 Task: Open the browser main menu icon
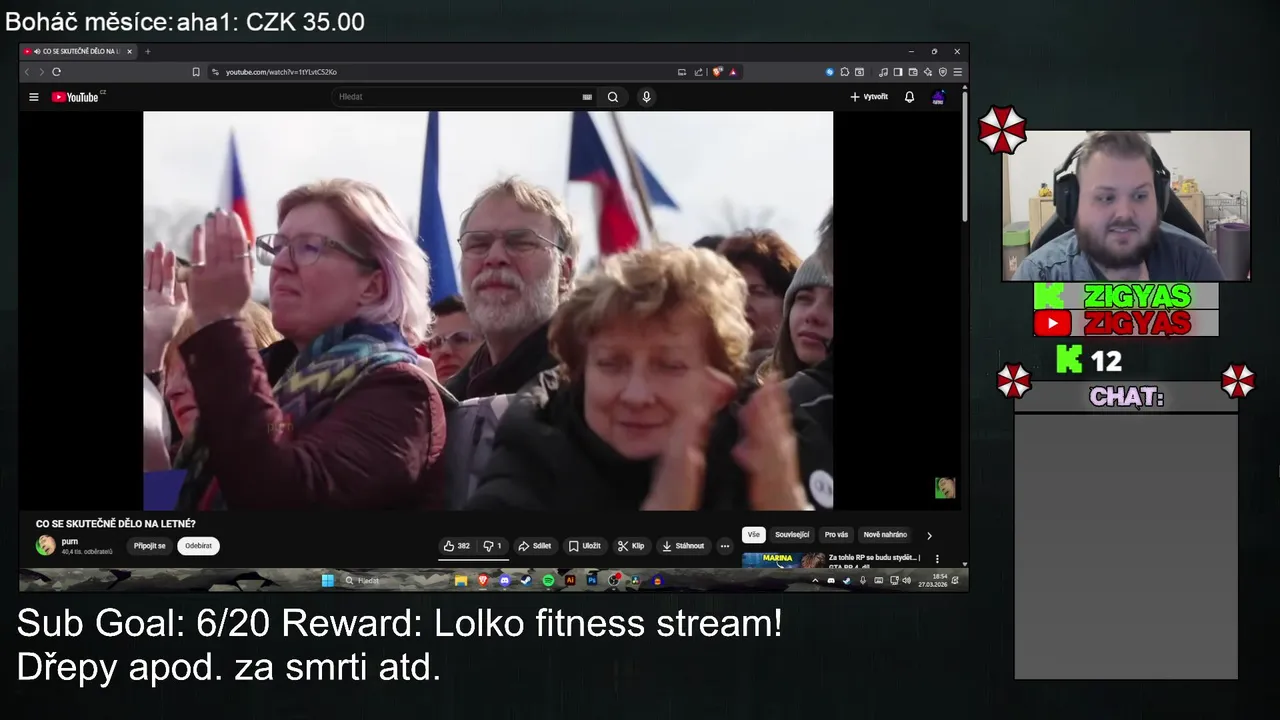[x=958, y=72]
